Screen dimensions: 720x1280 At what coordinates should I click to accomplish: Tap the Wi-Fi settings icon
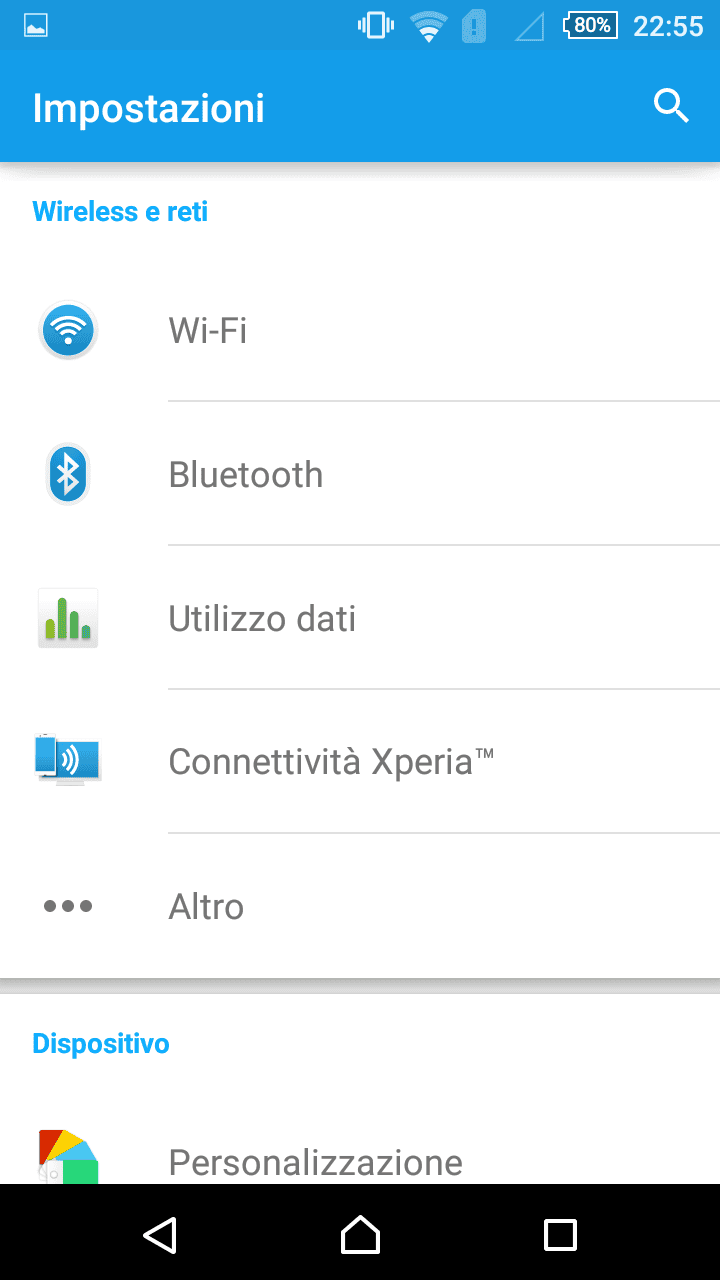(x=68, y=330)
